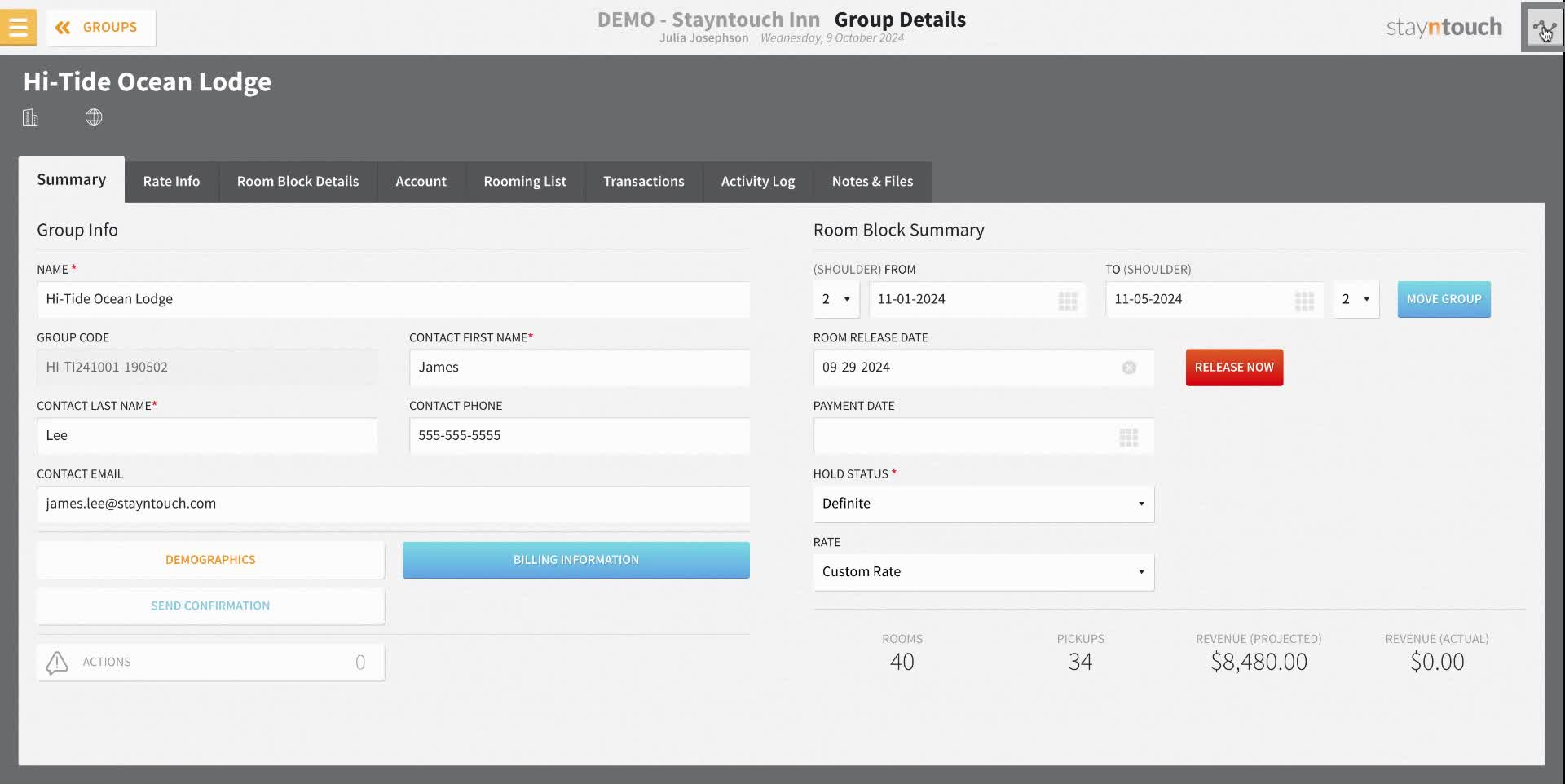Image resolution: width=1565 pixels, height=784 pixels.
Task: Expand the shoulder From days dropdown
Action: tap(836, 299)
